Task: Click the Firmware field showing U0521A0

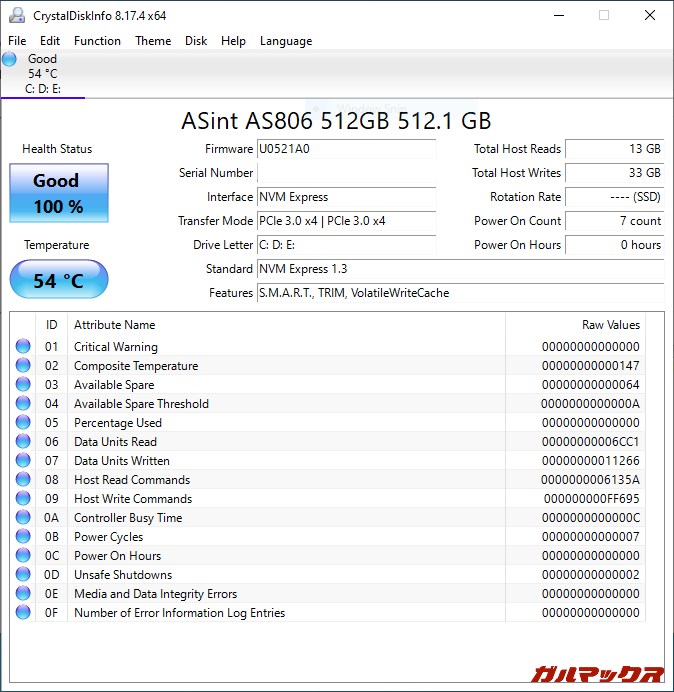Action: click(x=346, y=149)
